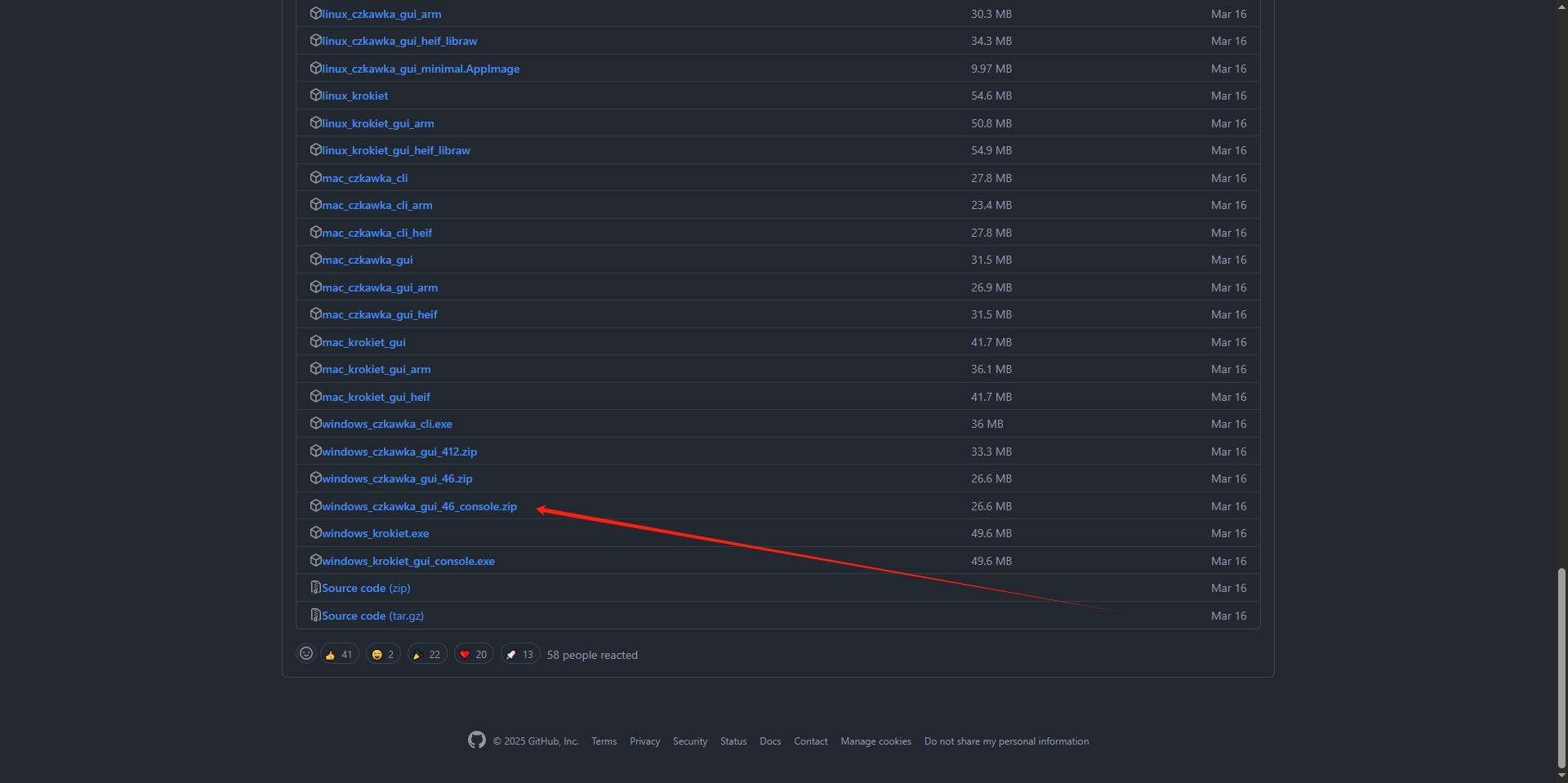Click the 54.6 MB size value
The height and width of the screenshot is (783, 1568).
tap(991, 96)
